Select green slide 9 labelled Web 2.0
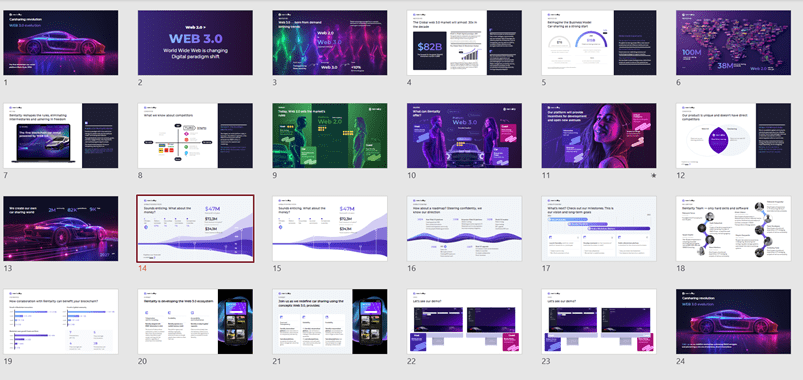Image resolution: width=803 pixels, height=380 pixels. click(330, 136)
